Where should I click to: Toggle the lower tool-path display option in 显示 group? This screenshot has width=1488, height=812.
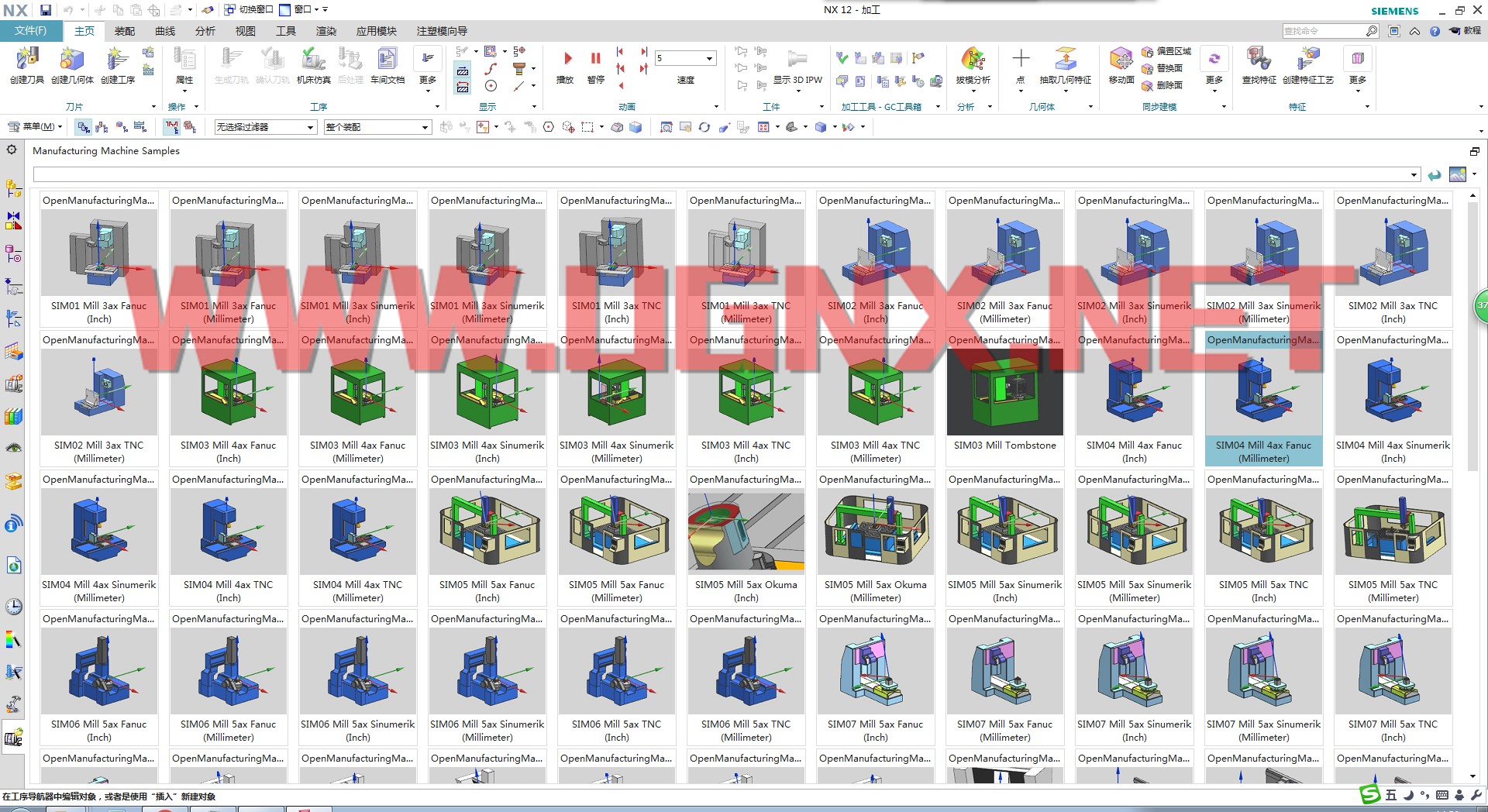tap(463, 88)
